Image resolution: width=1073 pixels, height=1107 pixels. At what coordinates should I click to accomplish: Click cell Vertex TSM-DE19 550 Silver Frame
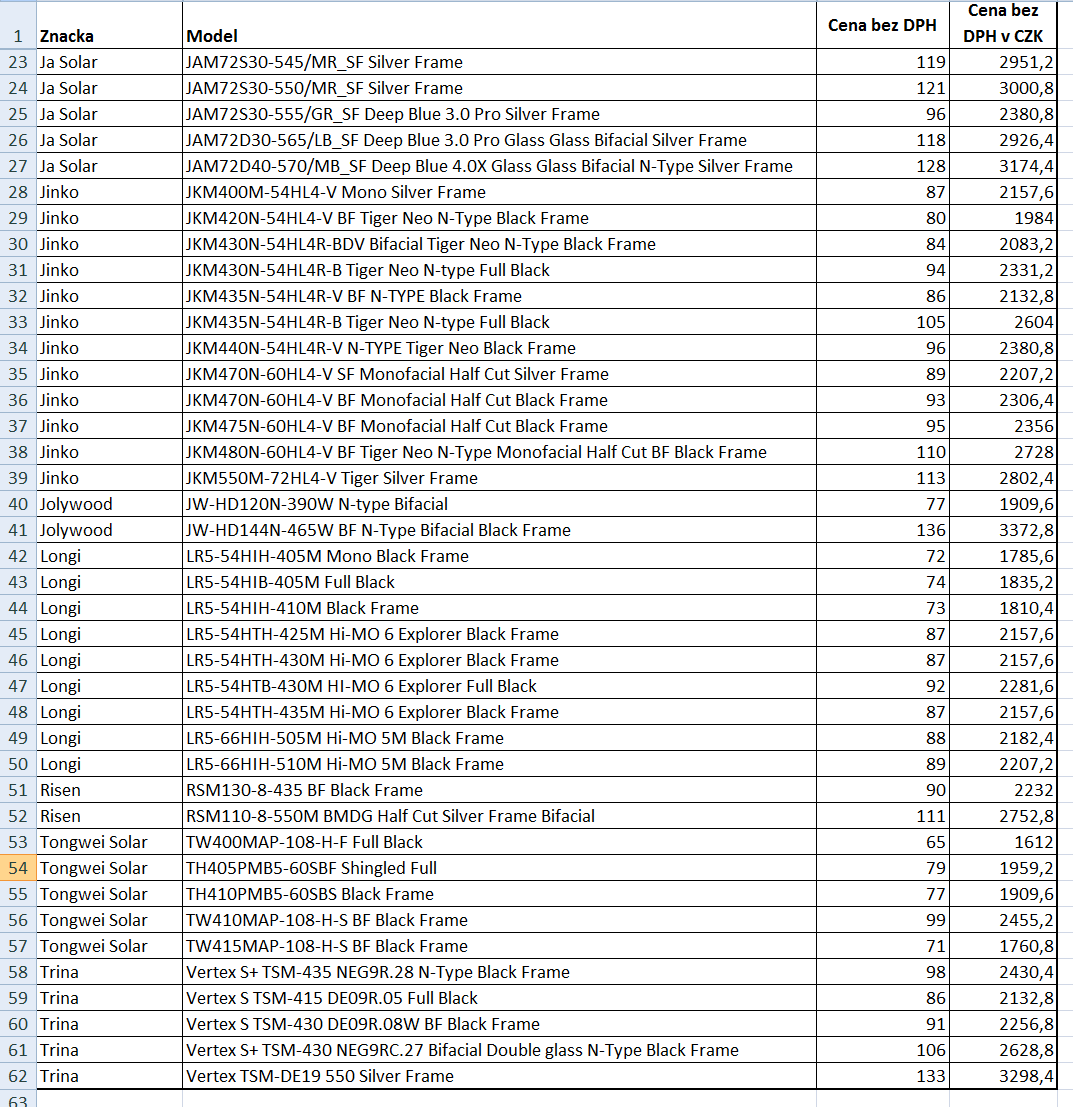499,1076
